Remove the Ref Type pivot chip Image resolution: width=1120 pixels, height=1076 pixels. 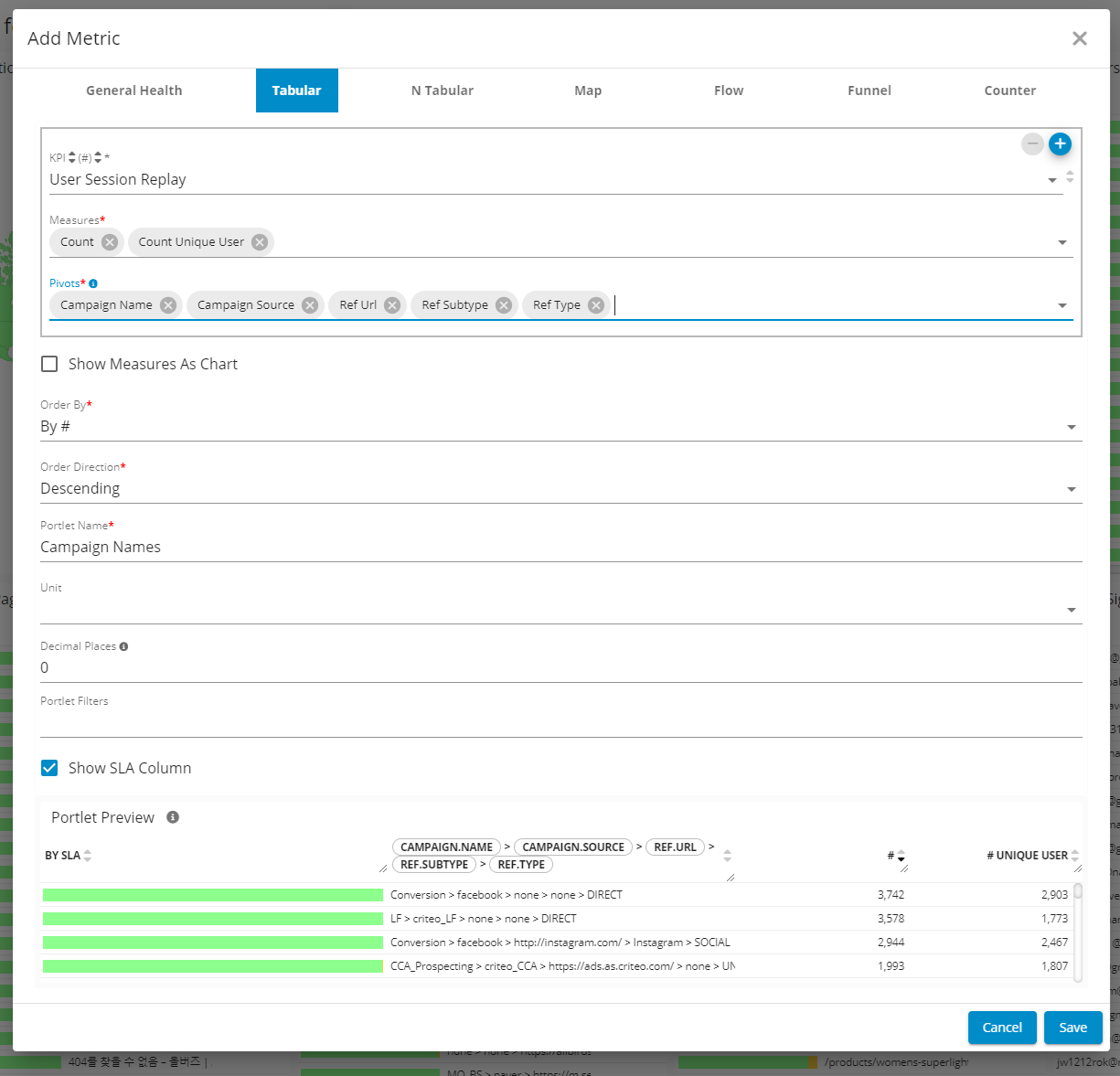tap(596, 305)
